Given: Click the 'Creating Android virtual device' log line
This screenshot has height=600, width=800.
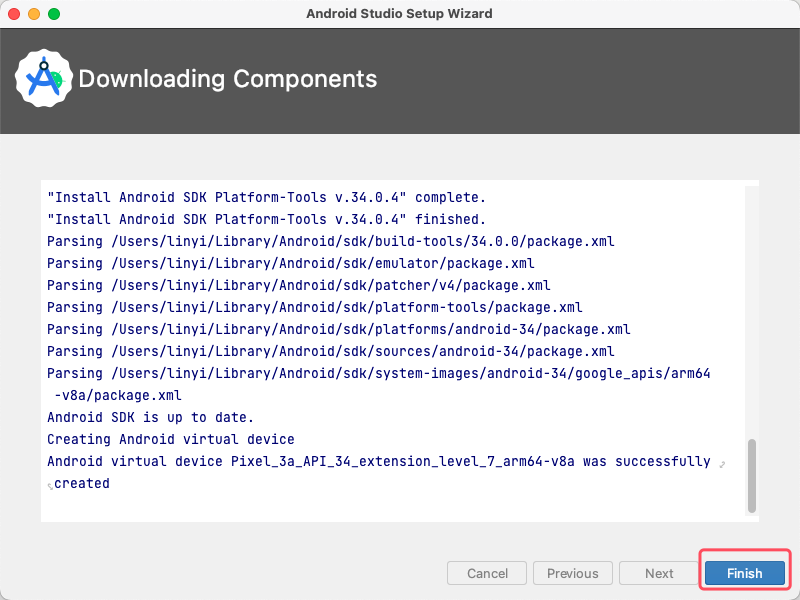Looking at the screenshot, I should [171, 439].
